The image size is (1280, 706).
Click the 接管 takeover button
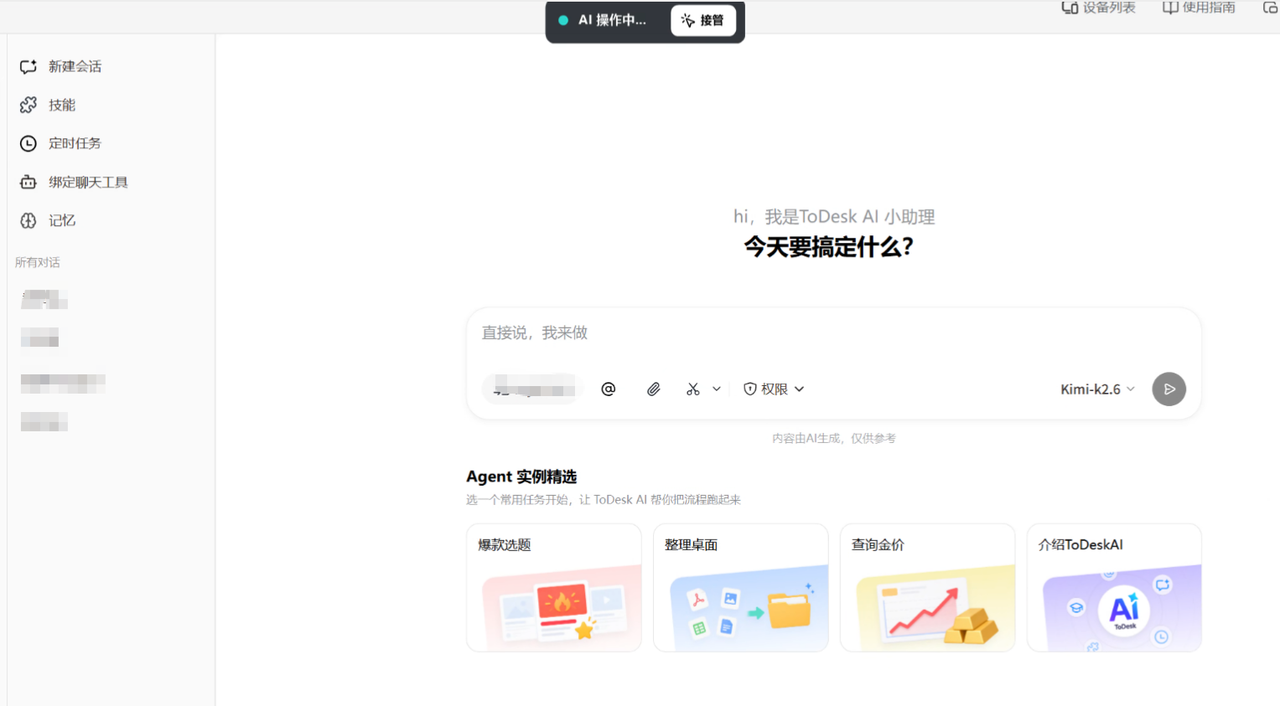703,20
